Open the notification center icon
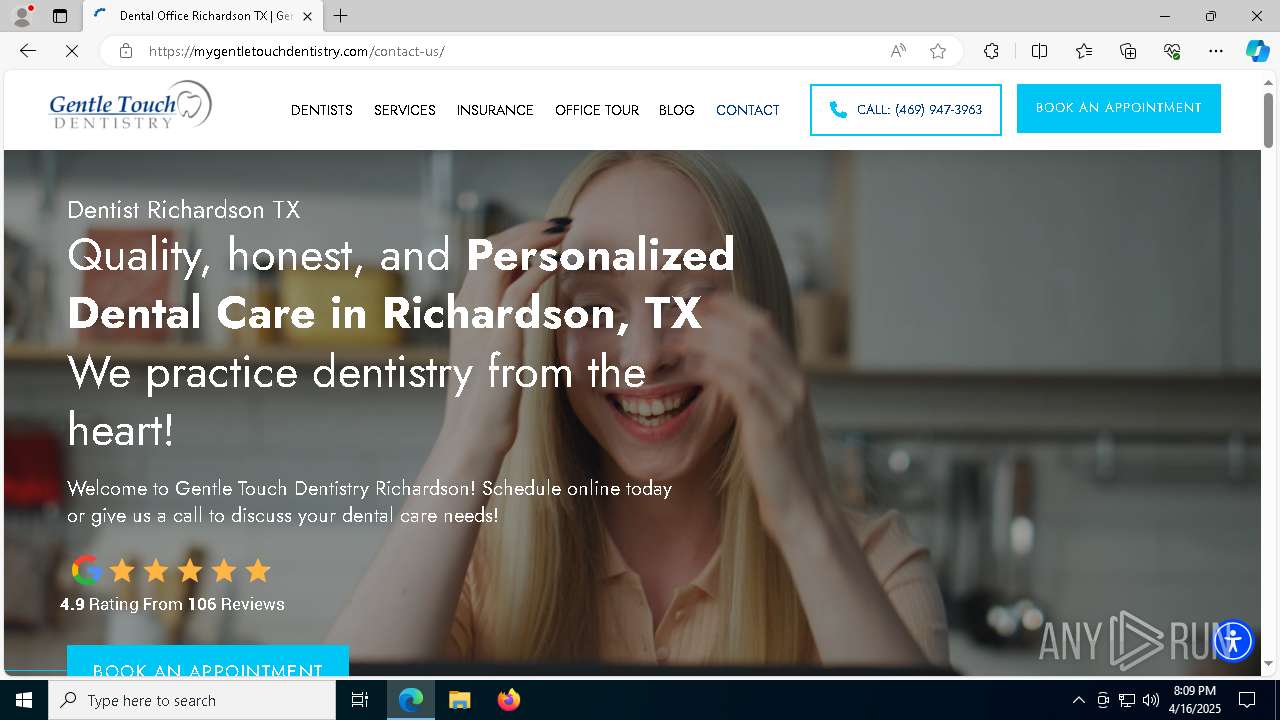 [1248, 700]
